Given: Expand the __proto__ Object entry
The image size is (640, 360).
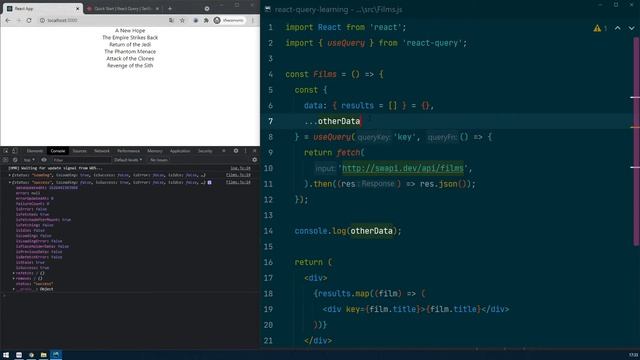Looking at the screenshot, I should [x=14, y=289].
